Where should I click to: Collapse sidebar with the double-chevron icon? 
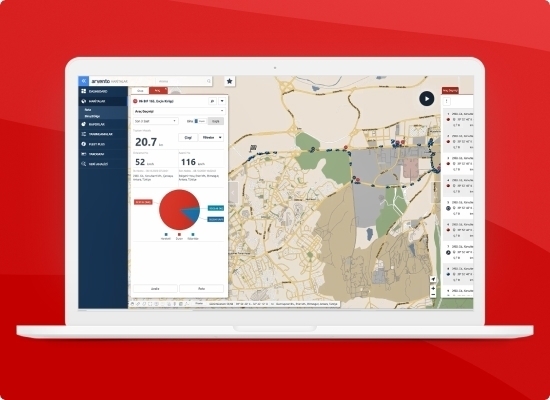point(83,81)
